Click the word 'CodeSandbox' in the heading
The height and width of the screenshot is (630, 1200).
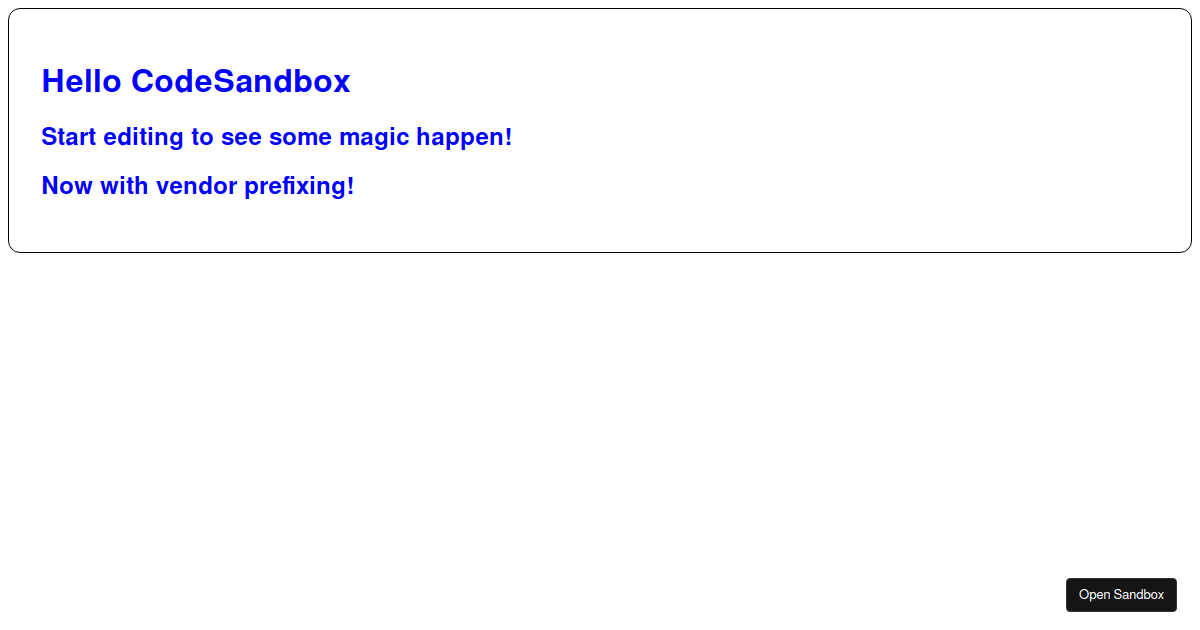(x=241, y=81)
